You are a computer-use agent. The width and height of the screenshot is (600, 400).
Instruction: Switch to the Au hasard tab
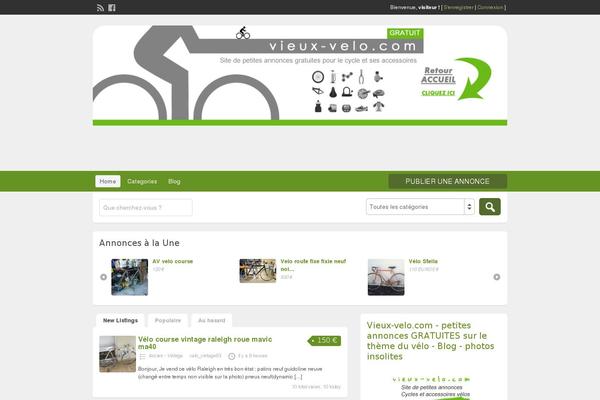click(x=212, y=320)
